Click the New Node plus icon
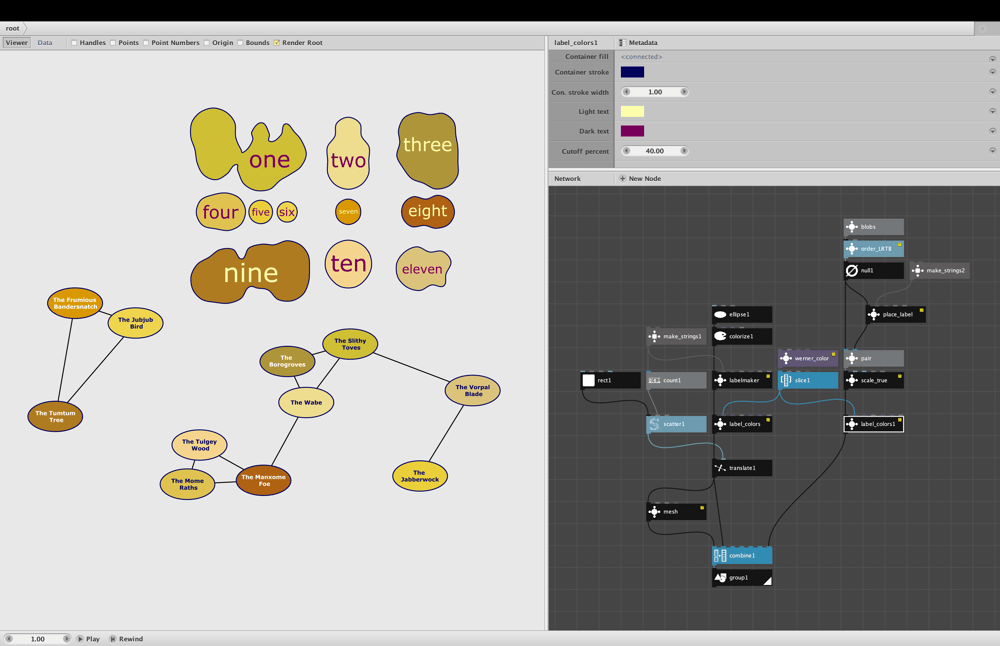The height and width of the screenshot is (646, 1000). click(622, 179)
